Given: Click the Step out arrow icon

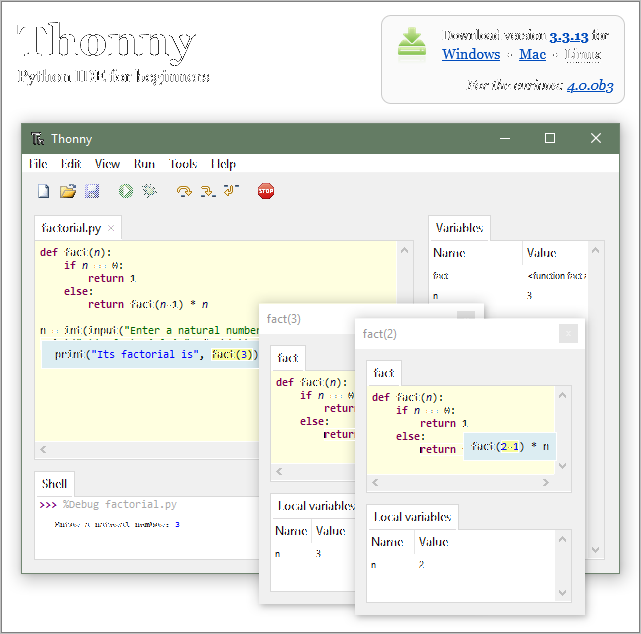Looking at the screenshot, I should (x=231, y=190).
